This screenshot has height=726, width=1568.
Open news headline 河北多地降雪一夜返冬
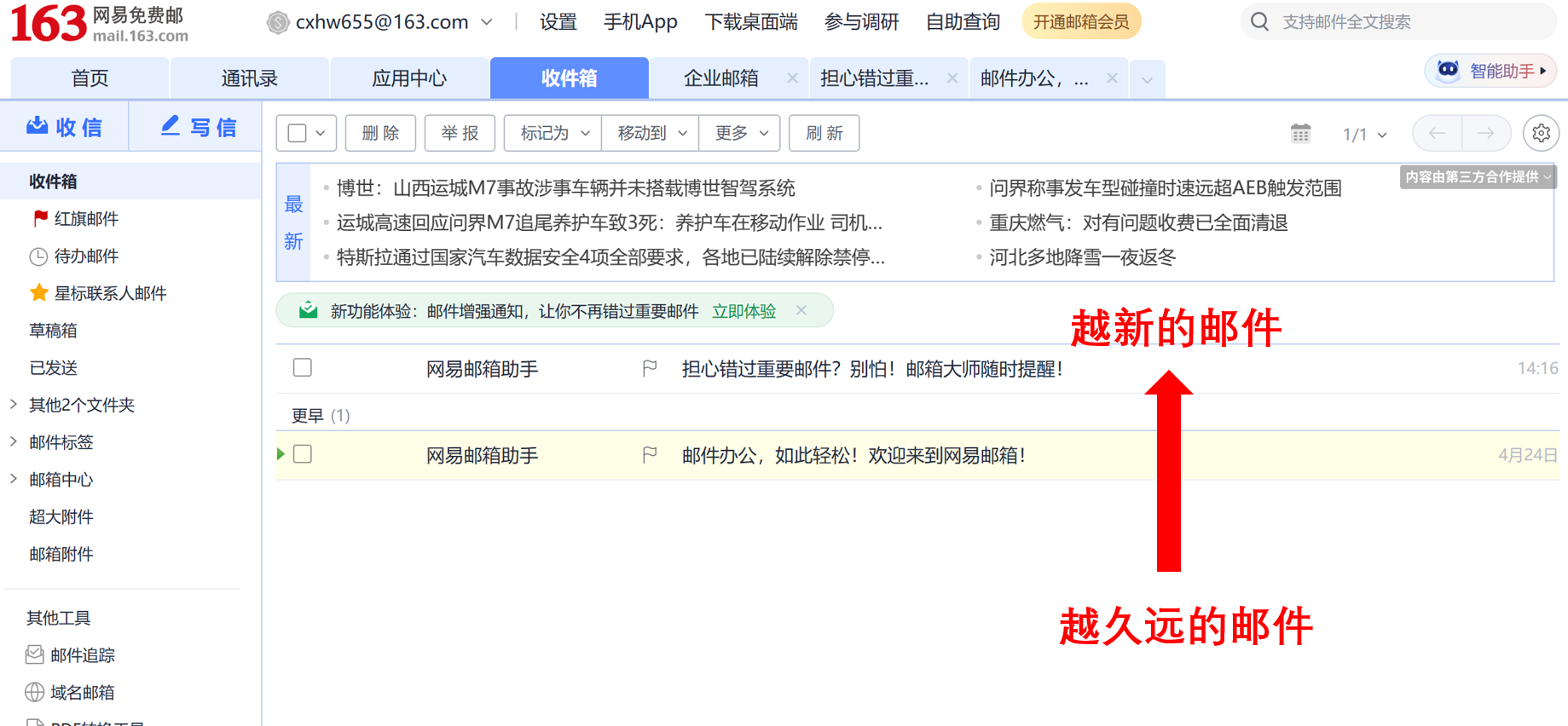click(1083, 257)
